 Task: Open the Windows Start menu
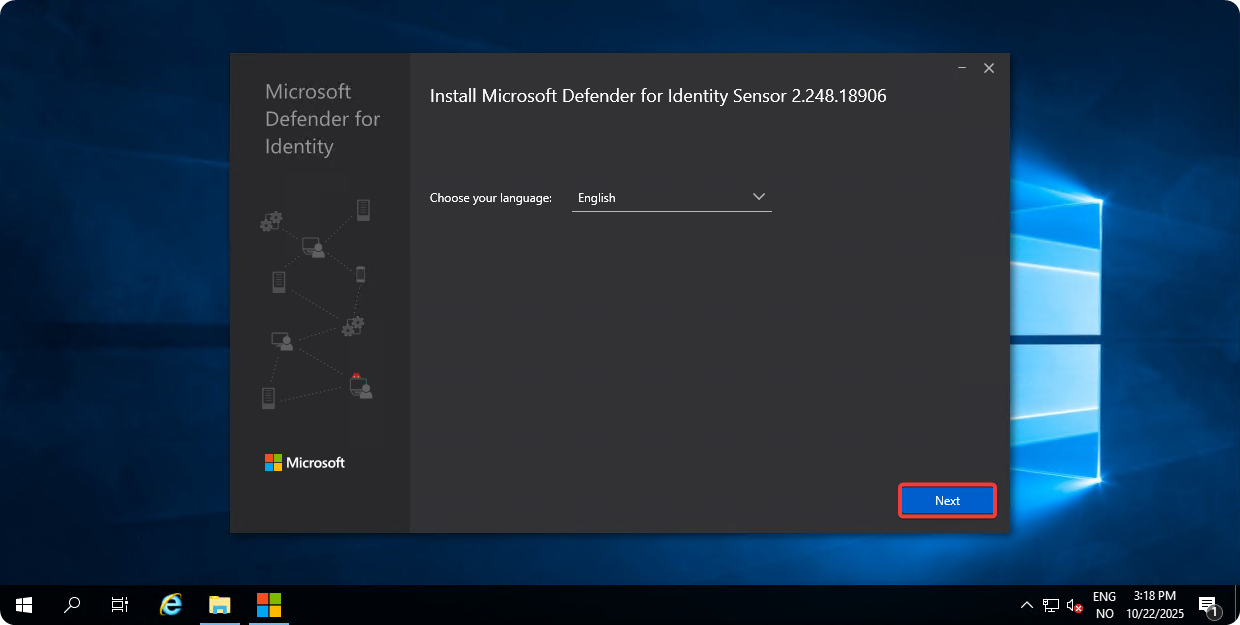tap(24, 605)
